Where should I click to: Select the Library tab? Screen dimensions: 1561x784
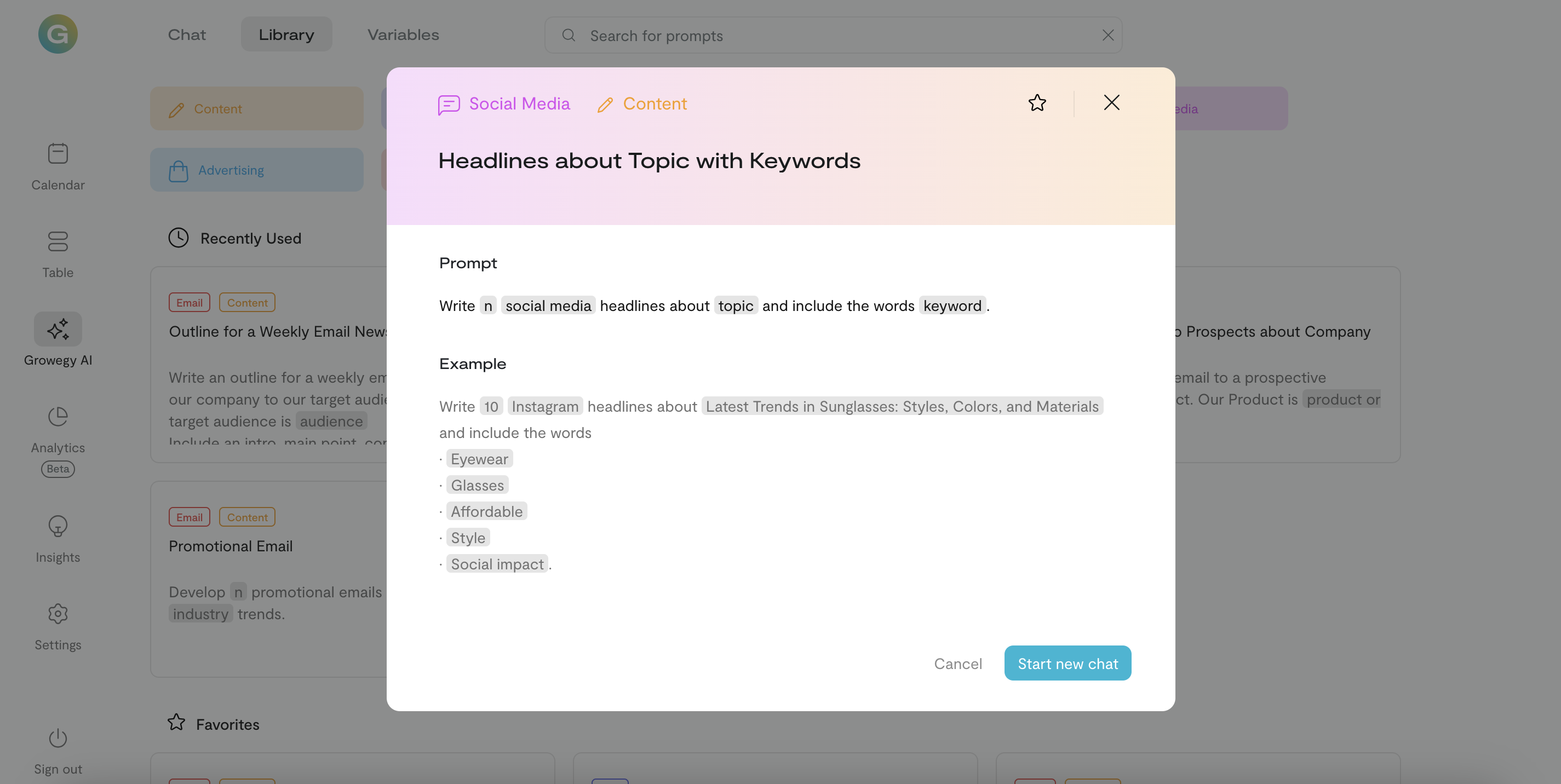pyautogui.click(x=286, y=34)
